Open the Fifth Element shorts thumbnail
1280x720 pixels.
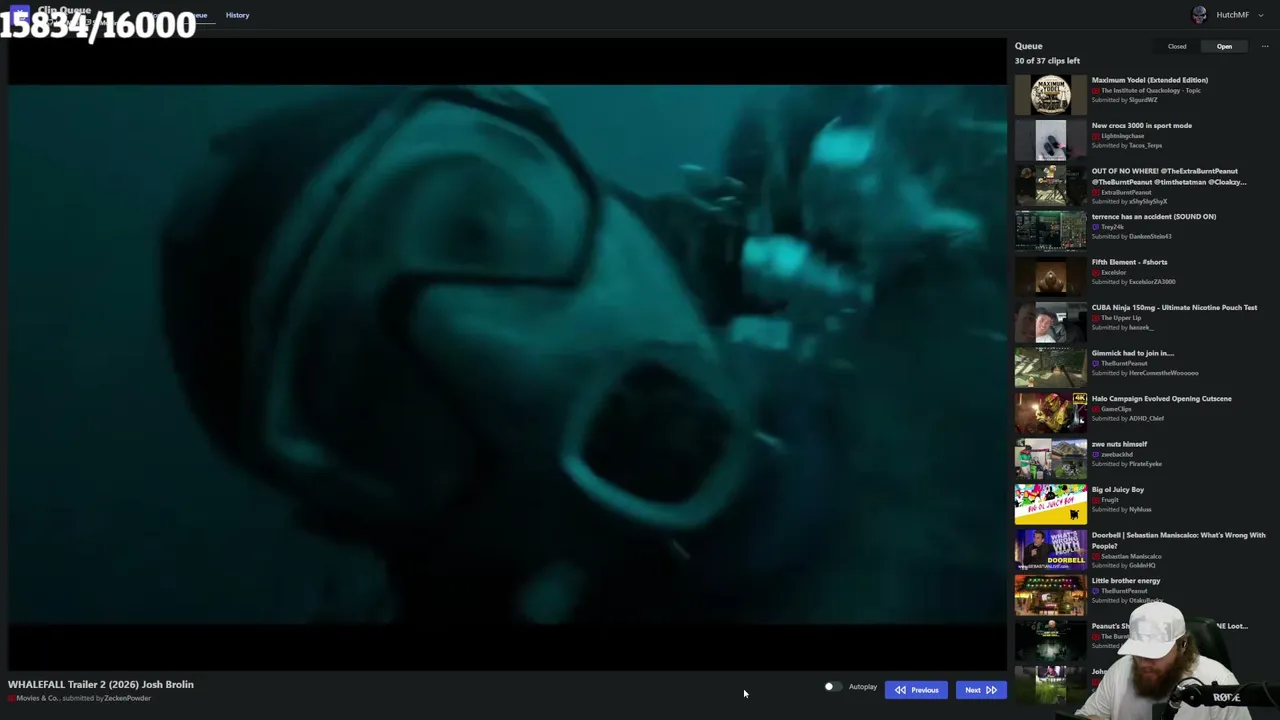[1050, 277]
